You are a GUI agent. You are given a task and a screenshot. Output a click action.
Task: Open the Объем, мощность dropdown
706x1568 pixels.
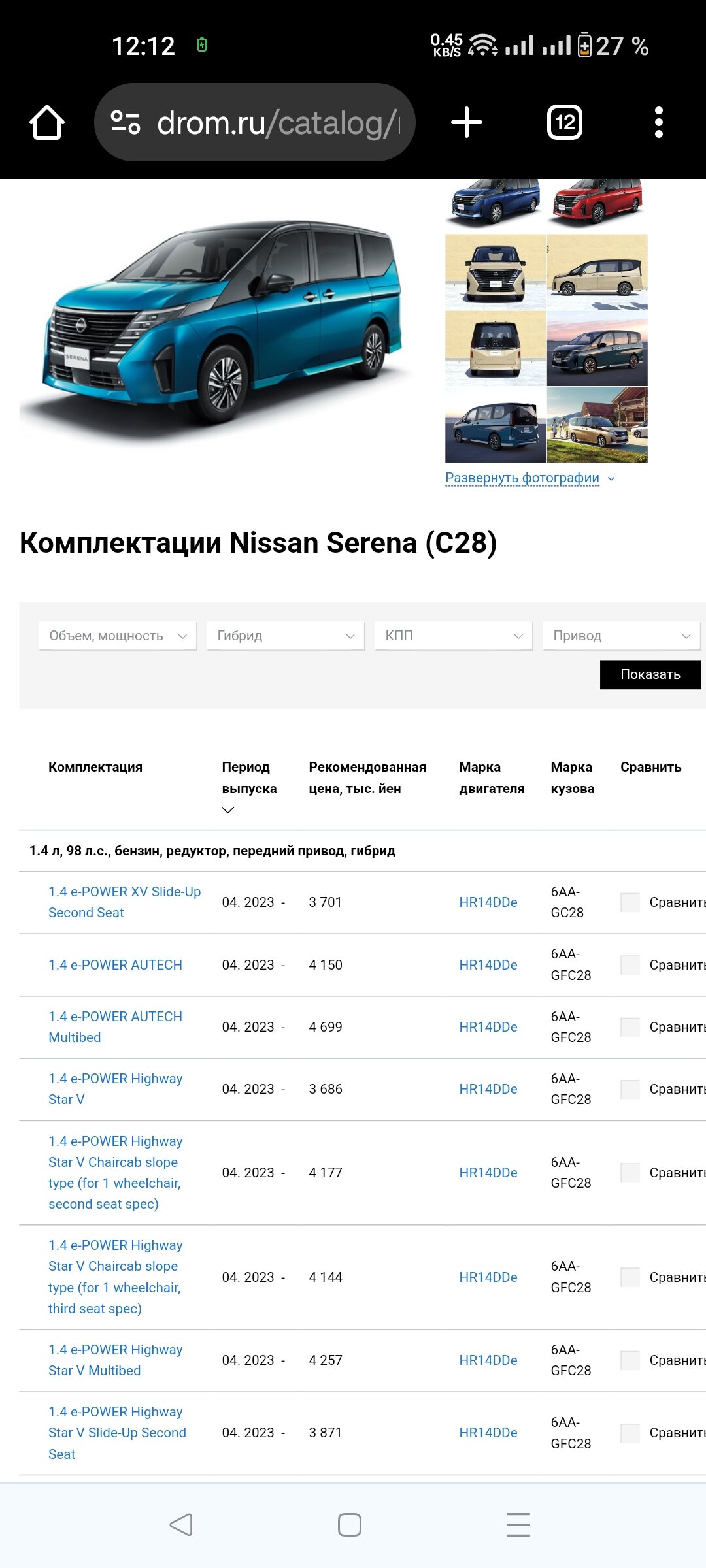pos(118,636)
